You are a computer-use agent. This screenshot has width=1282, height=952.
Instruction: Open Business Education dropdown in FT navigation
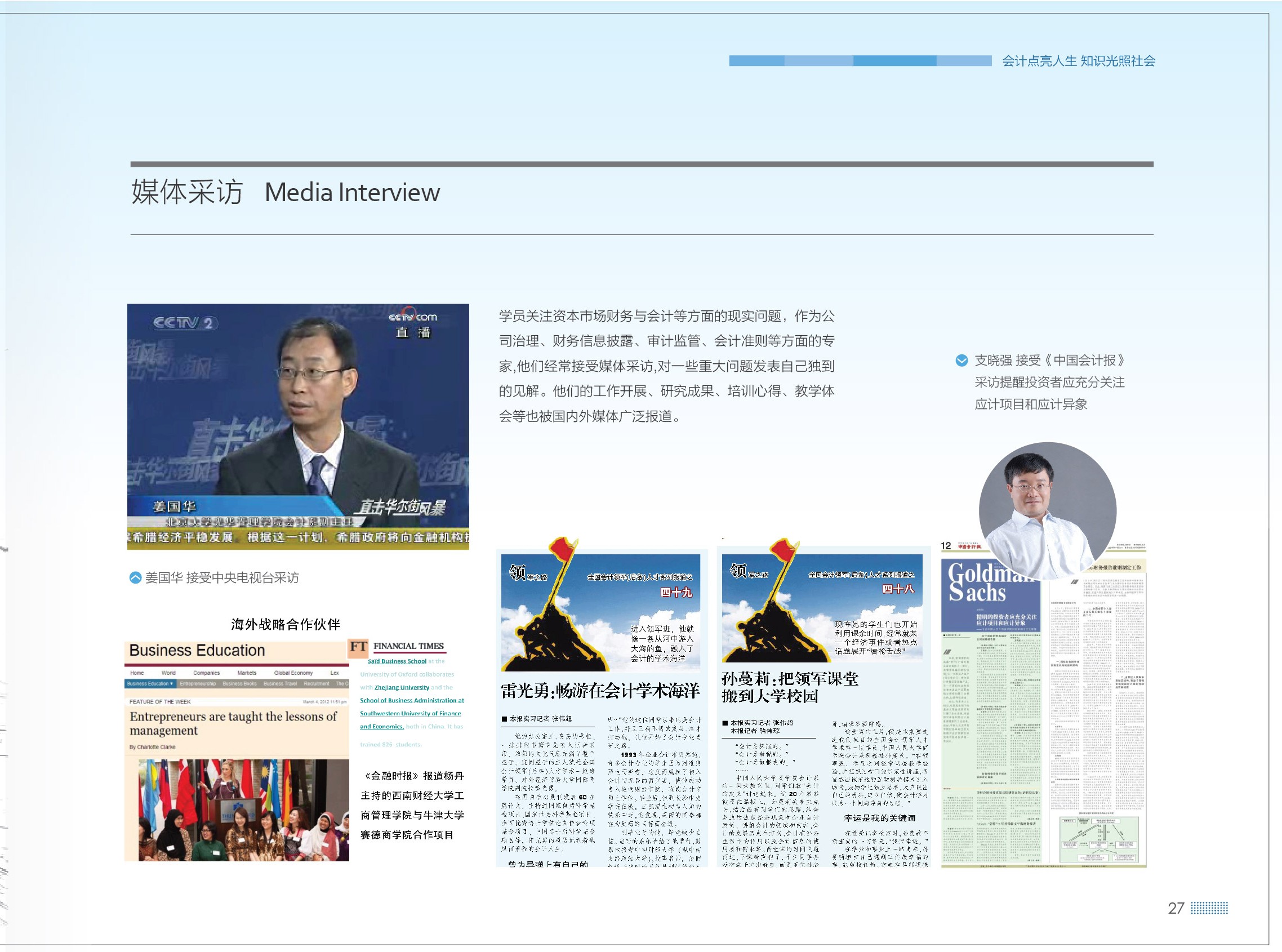click(x=150, y=684)
